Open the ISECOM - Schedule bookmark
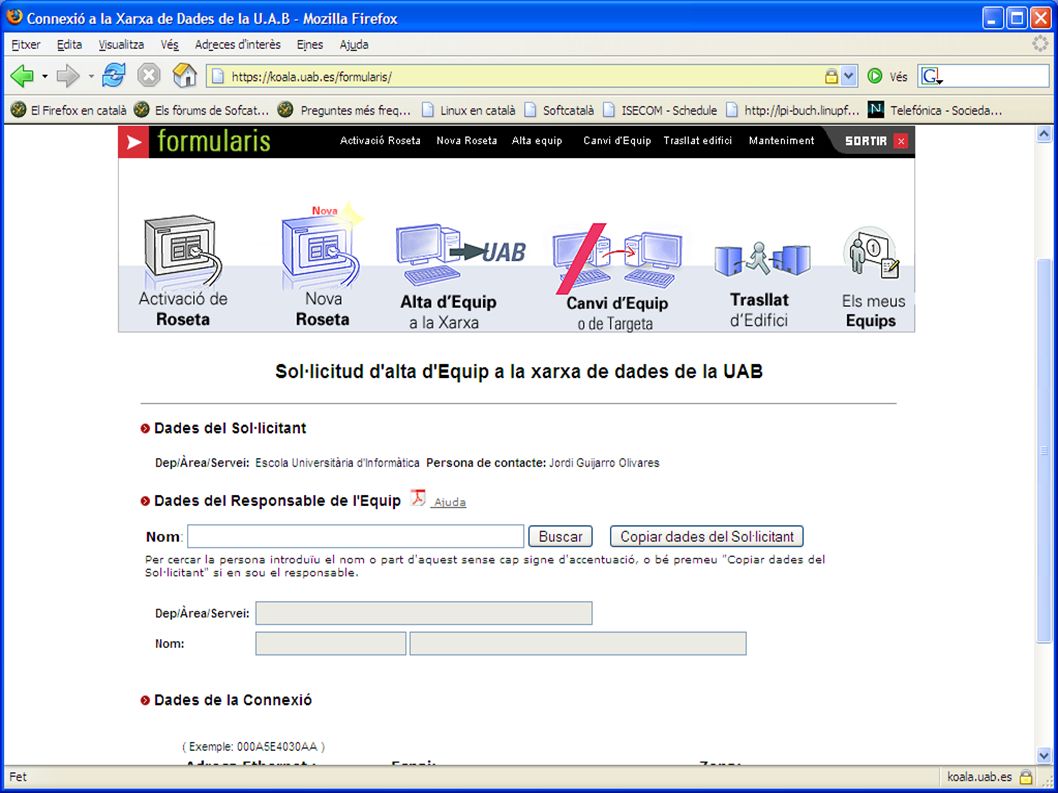Image resolution: width=1058 pixels, height=793 pixels. pos(660,110)
